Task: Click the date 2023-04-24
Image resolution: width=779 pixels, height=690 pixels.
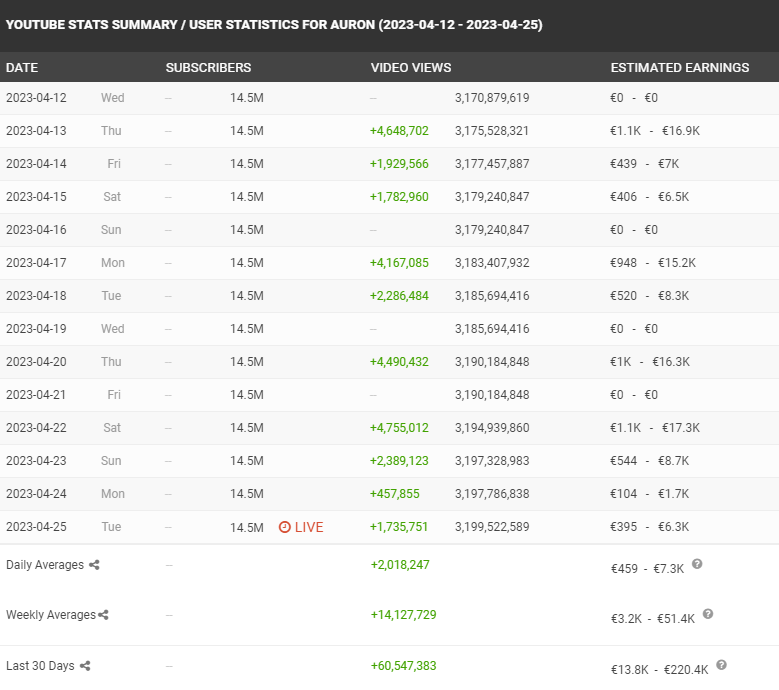Action: tap(36, 494)
